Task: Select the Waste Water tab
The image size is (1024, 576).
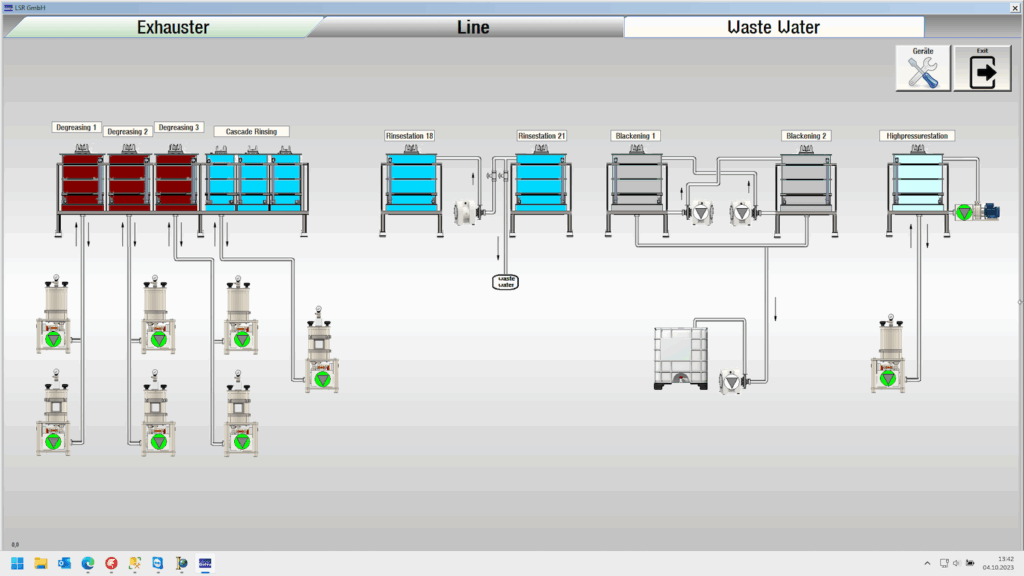Action: pyautogui.click(x=774, y=27)
